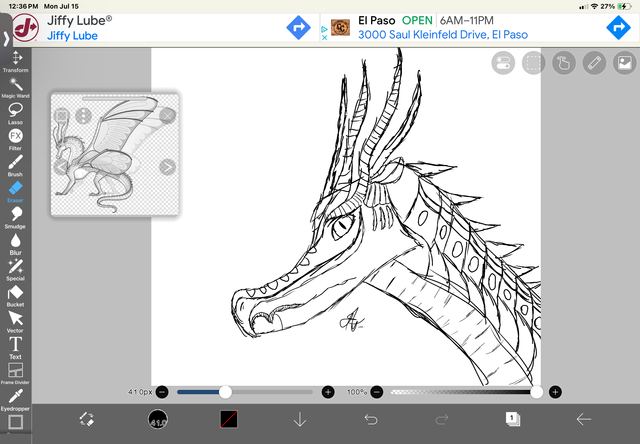Choose the Special tool

pos(16,270)
